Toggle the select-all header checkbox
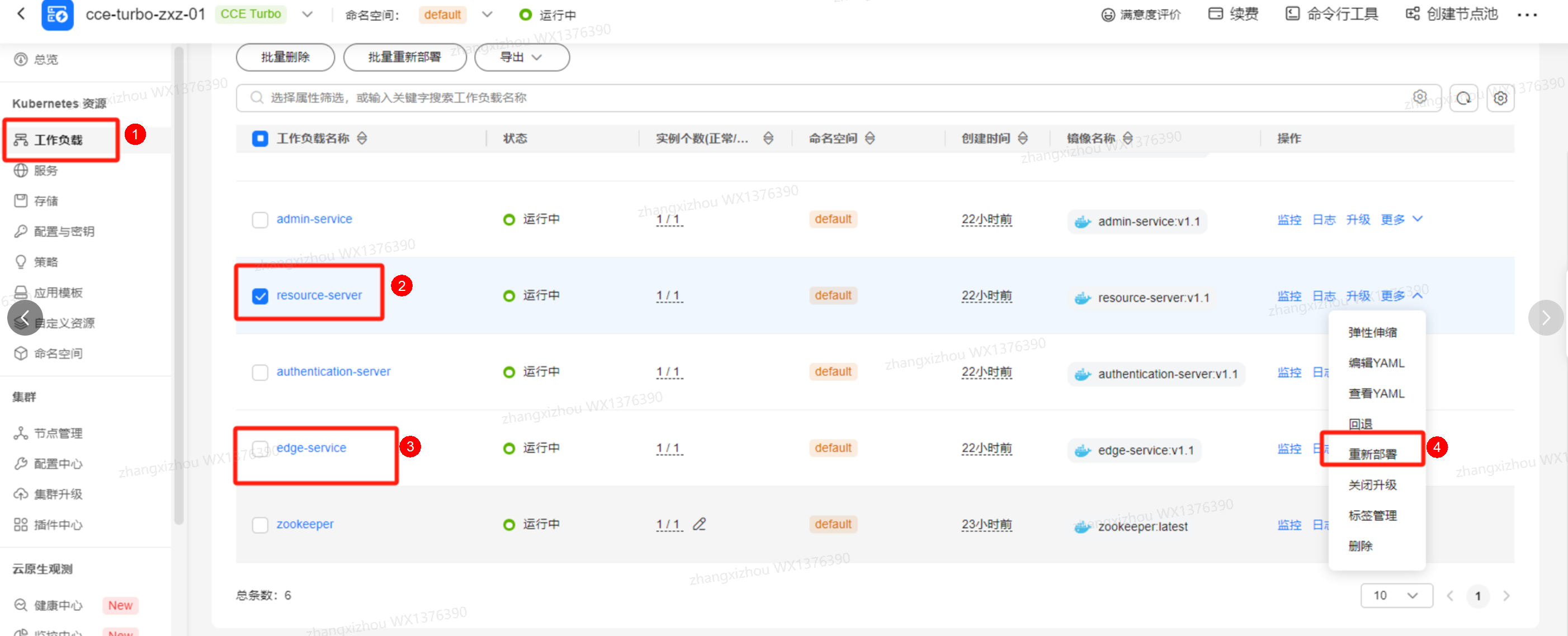 tap(260, 138)
